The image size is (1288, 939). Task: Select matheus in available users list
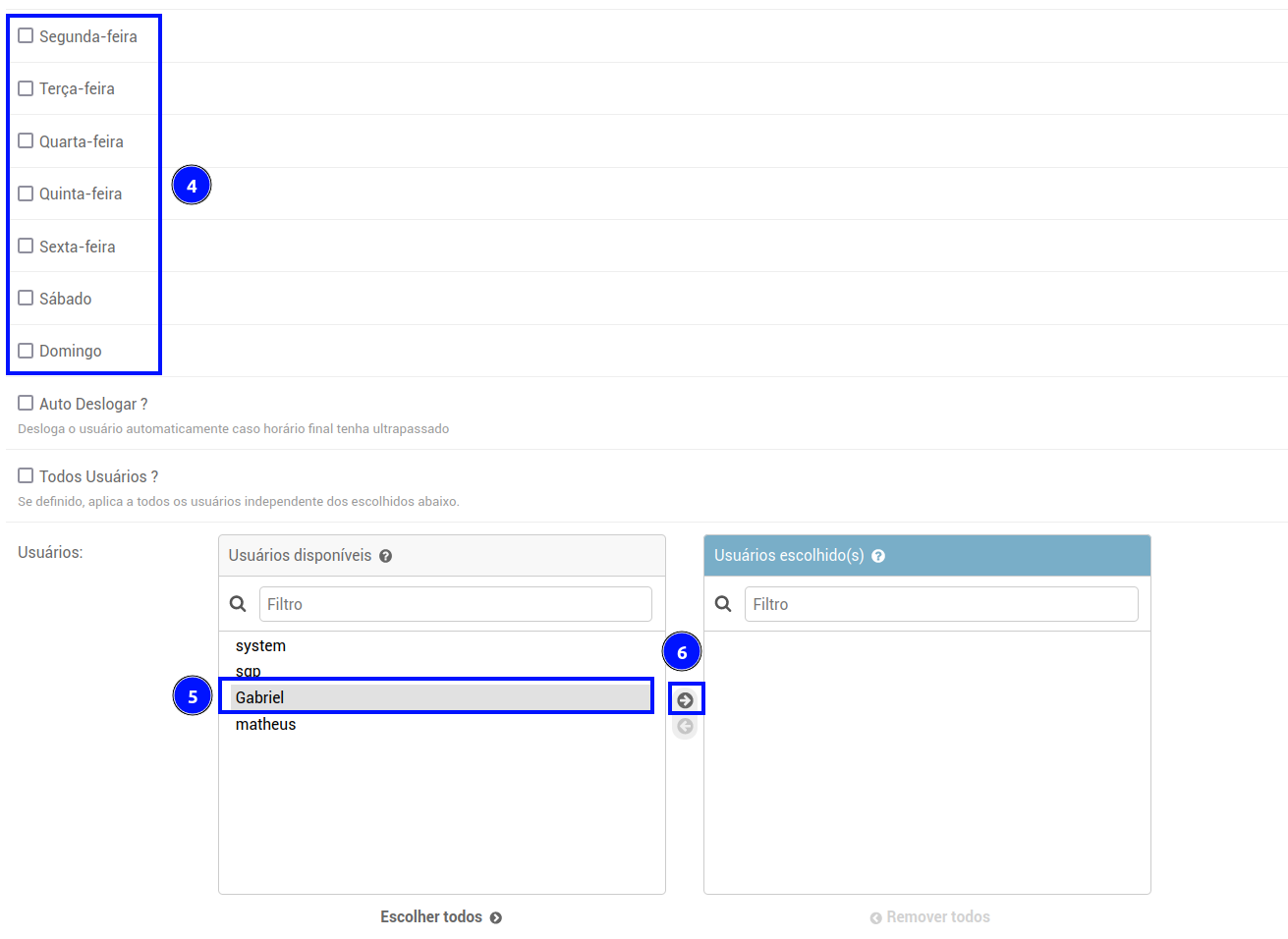pos(265,725)
